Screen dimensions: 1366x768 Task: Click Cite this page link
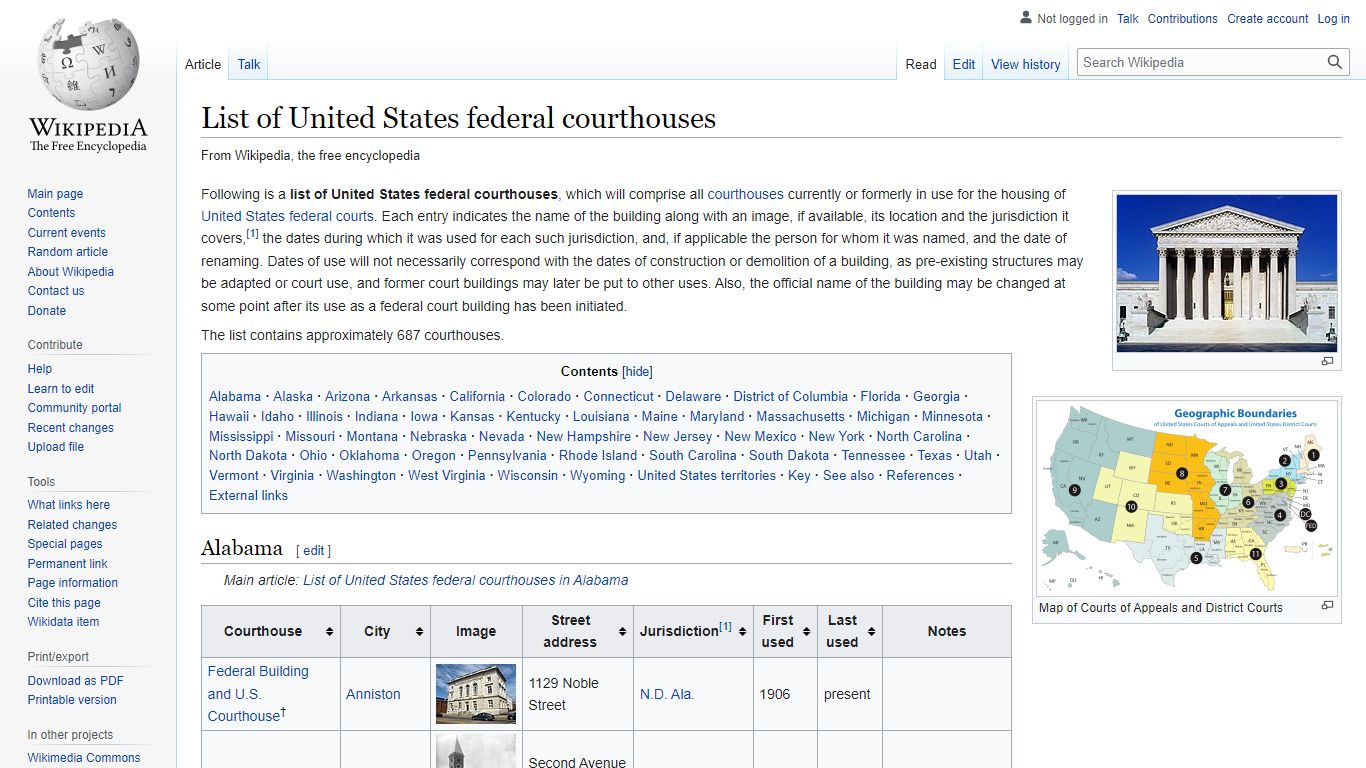tap(64, 603)
